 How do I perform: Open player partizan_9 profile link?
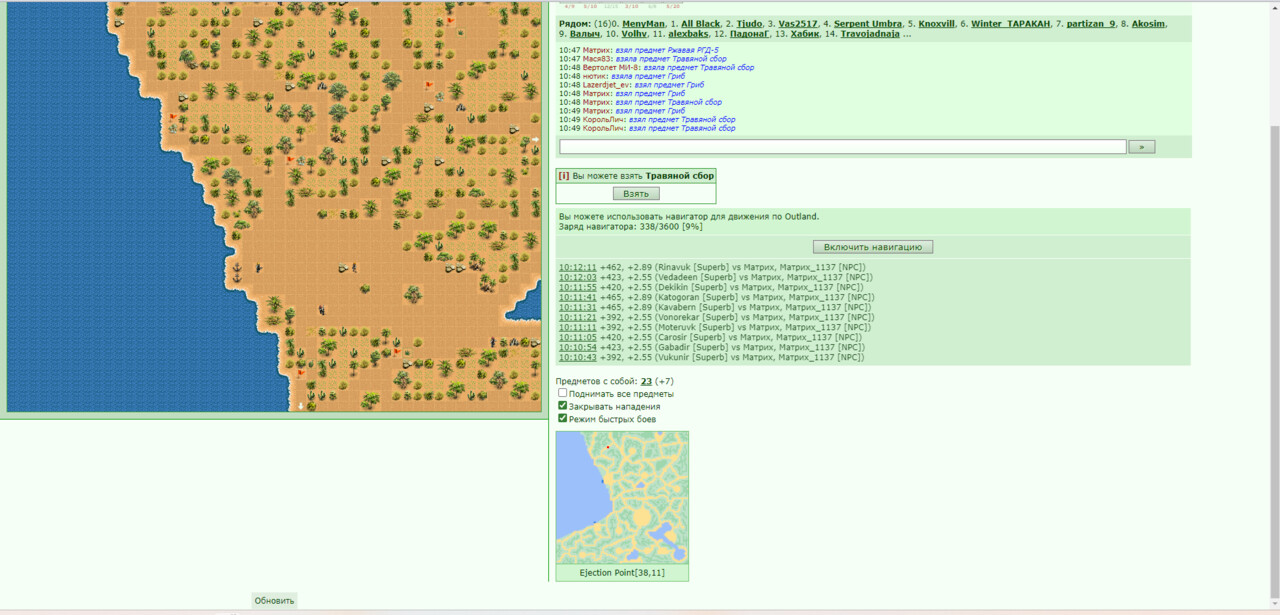coord(1091,23)
